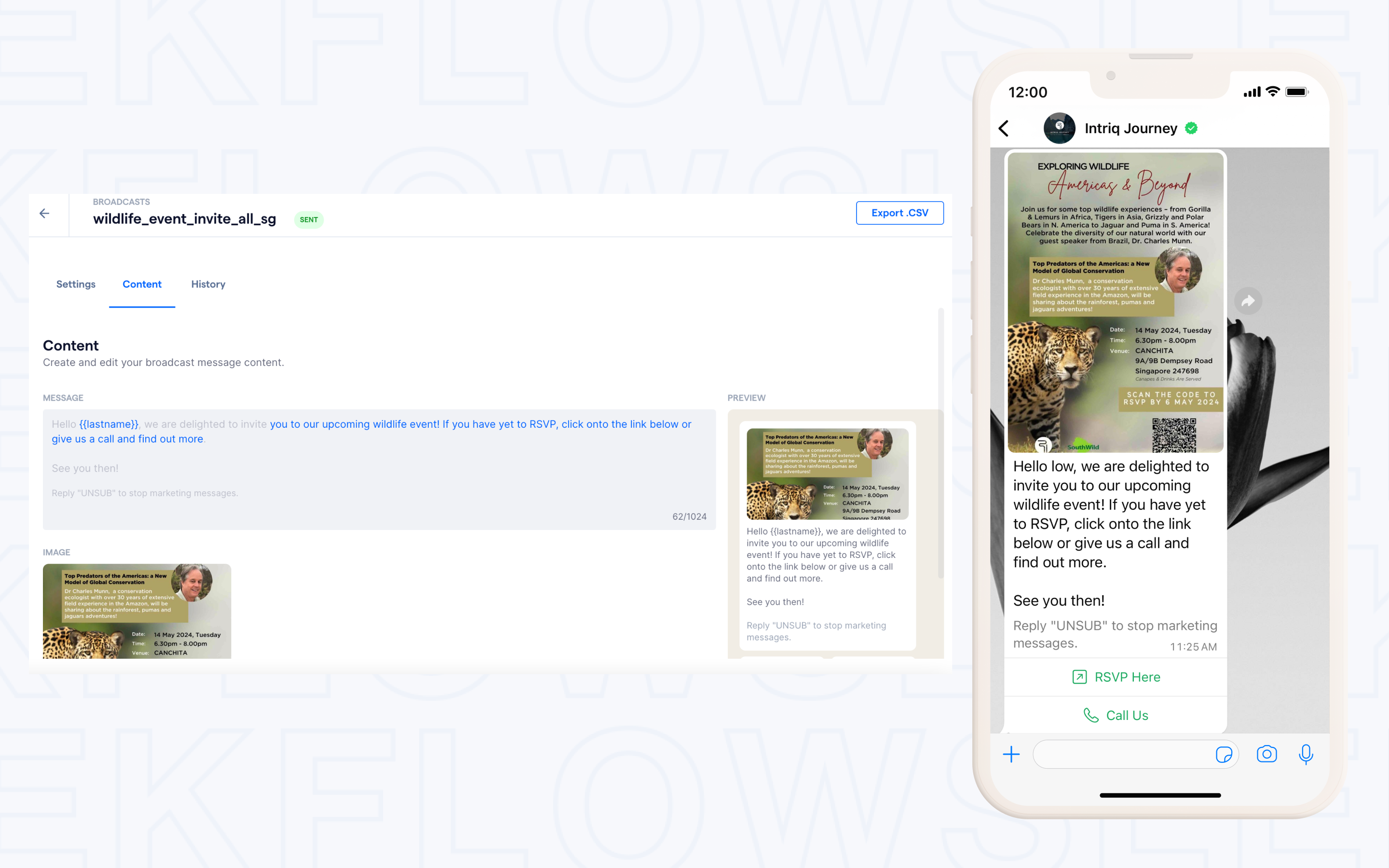Click the back arrow navigation icon
Screen dimensions: 1389x868
point(45,213)
